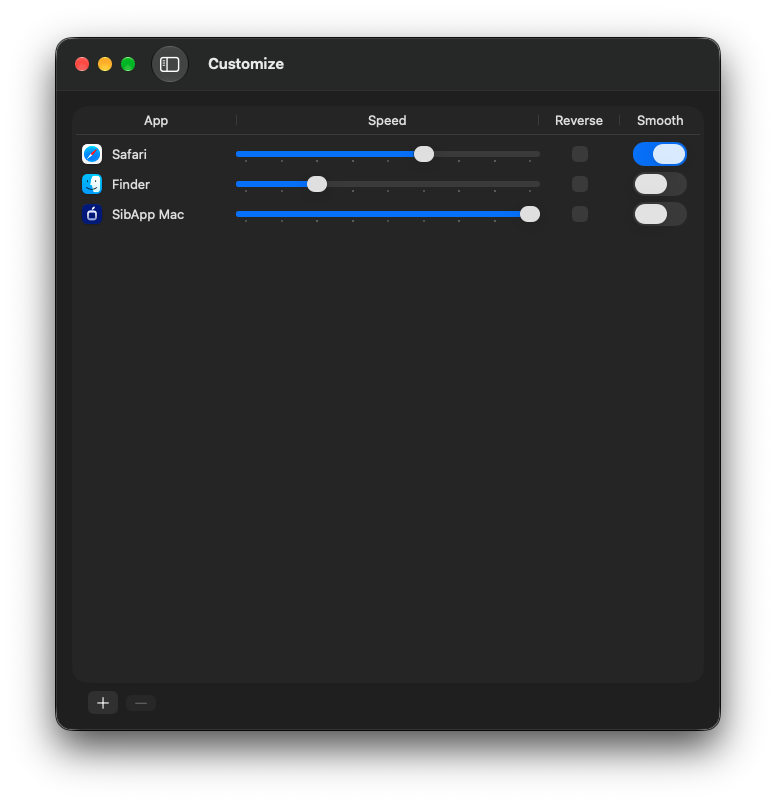Click the Smooth column header
Viewport: 776px width, 804px height.
point(660,120)
